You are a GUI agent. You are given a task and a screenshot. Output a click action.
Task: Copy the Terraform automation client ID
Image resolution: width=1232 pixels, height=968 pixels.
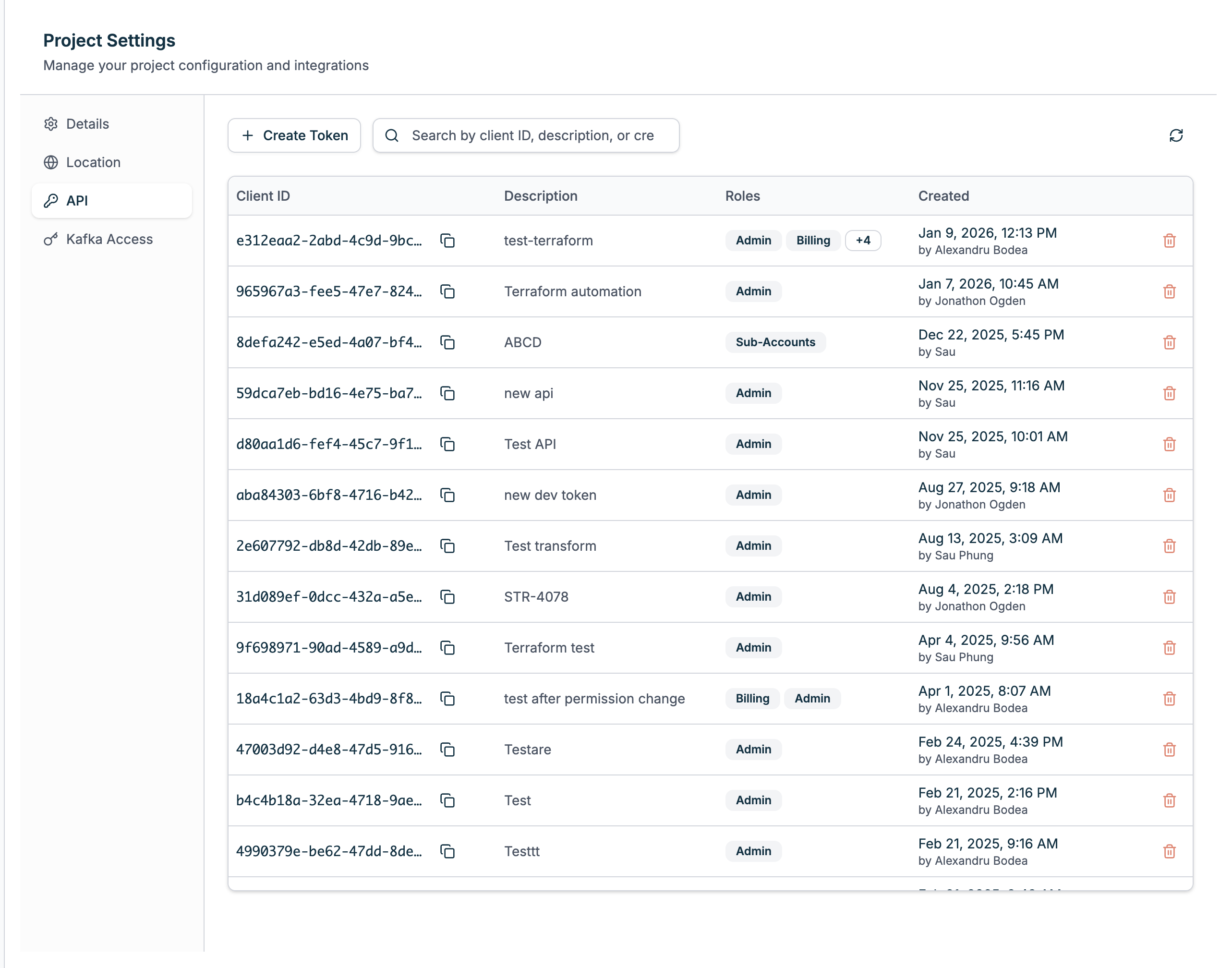[x=447, y=292]
